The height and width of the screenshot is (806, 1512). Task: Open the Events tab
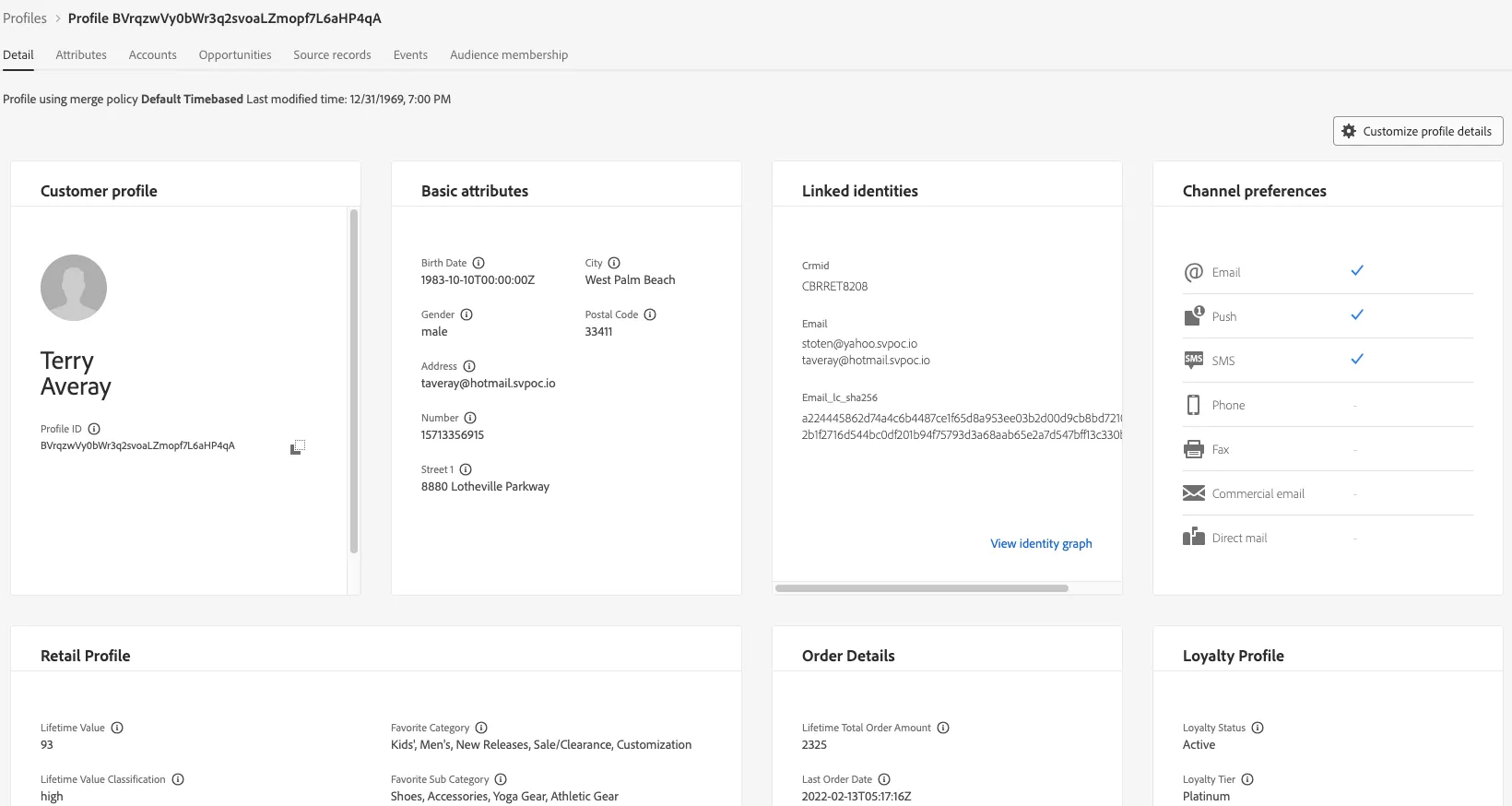[410, 54]
